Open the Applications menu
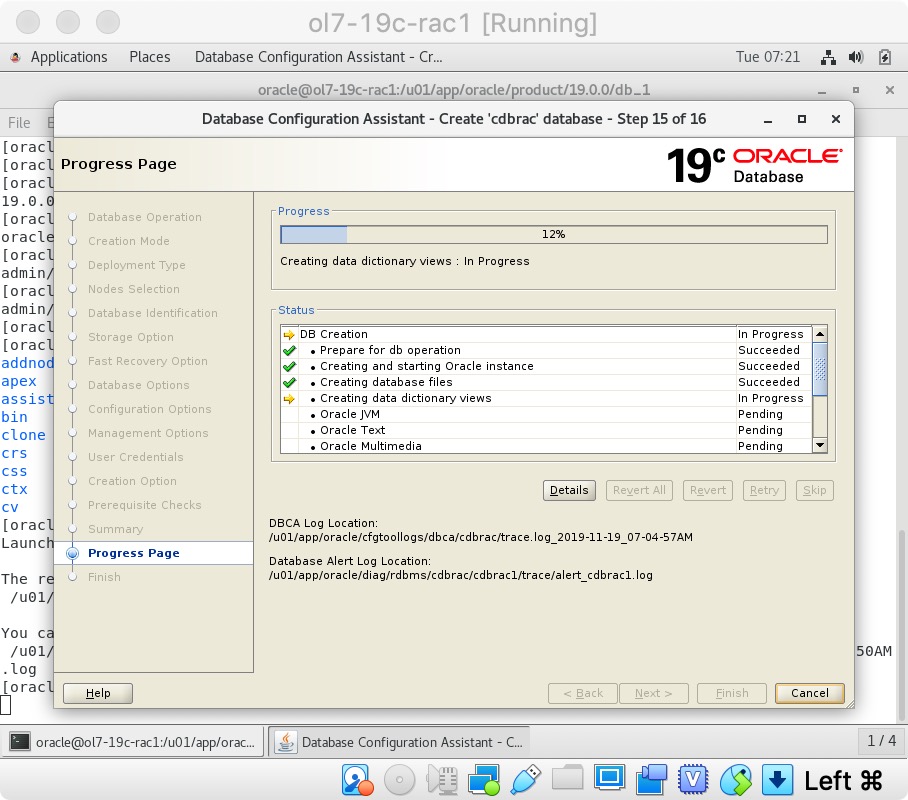Image resolution: width=908 pixels, height=800 pixels. 68,57
